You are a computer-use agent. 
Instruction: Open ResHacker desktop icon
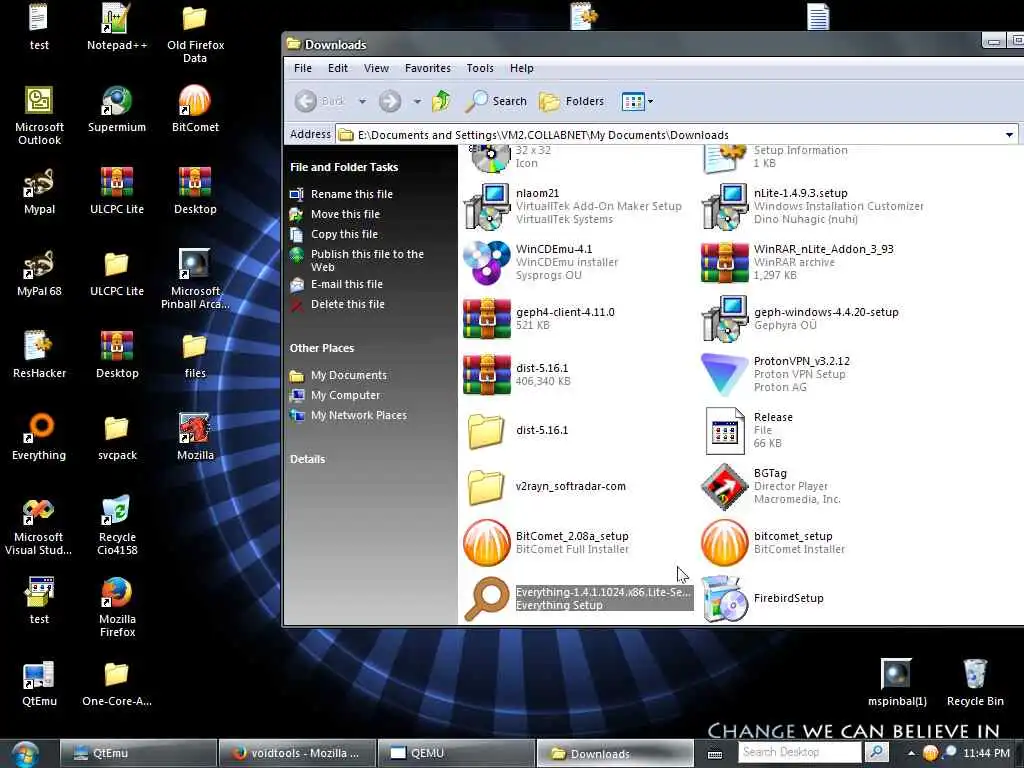point(39,355)
